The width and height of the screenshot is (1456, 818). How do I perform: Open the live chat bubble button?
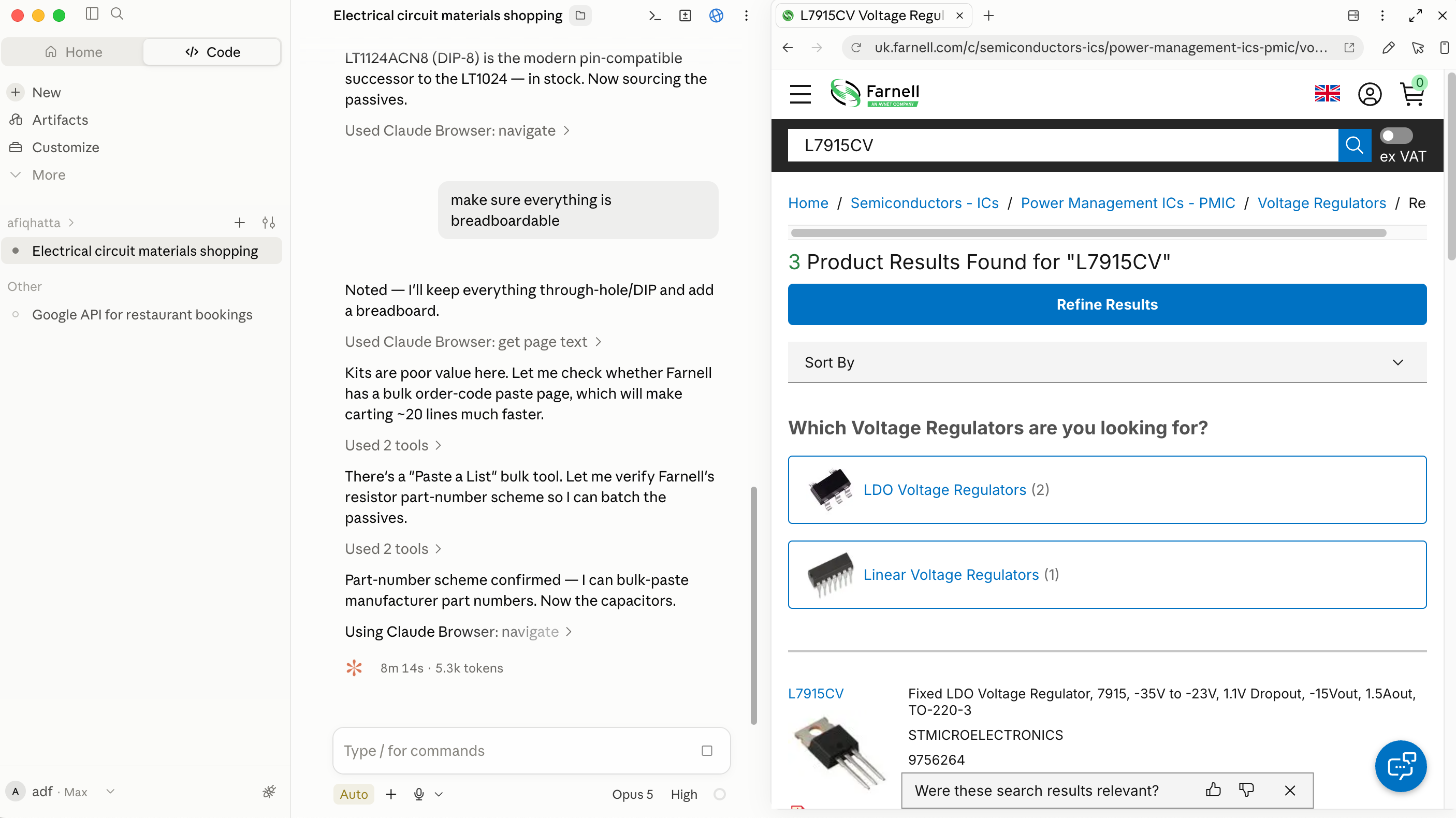pyautogui.click(x=1400, y=766)
